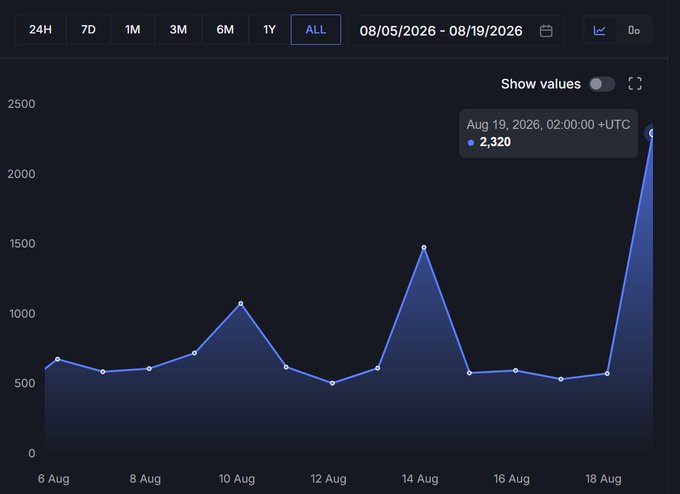Click the 14 Aug peak data point
680x494 pixels.
424,248
